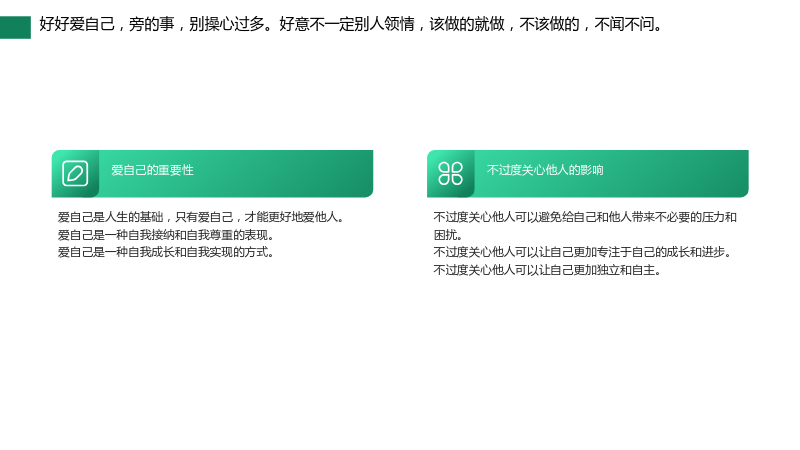This screenshot has width=800, height=450.
Task: Click the leaf icon in left banner
Action: [x=75, y=173]
